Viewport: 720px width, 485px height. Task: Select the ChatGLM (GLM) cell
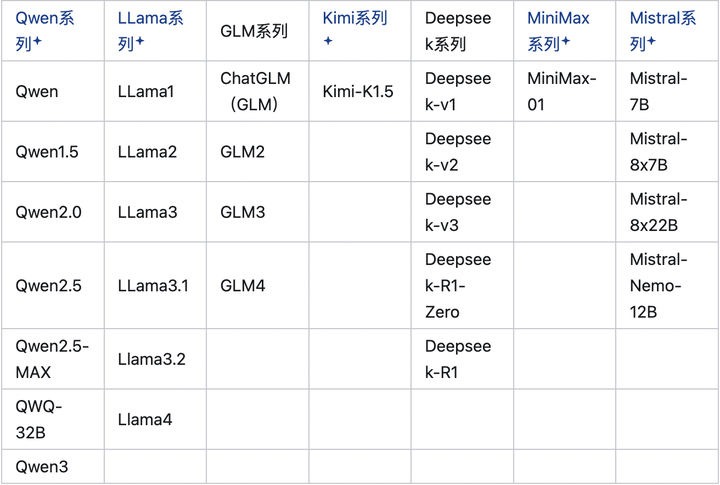254,91
